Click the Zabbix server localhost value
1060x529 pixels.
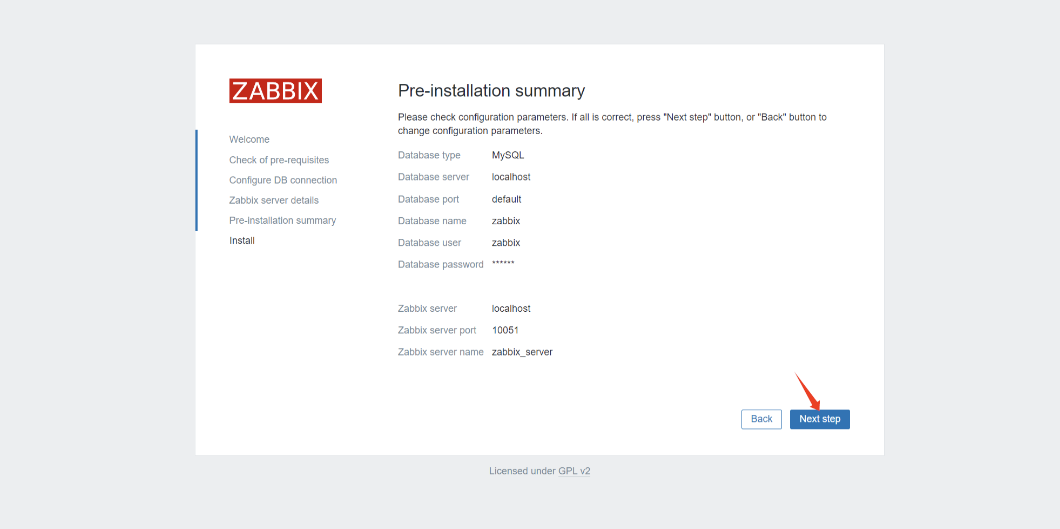pyautogui.click(x=511, y=309)
